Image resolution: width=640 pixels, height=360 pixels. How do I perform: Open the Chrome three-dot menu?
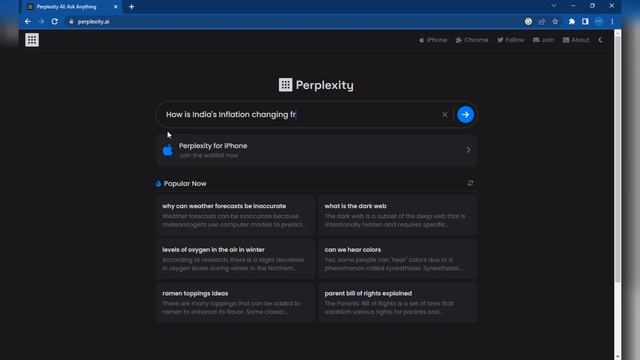(x=612, y=21)
